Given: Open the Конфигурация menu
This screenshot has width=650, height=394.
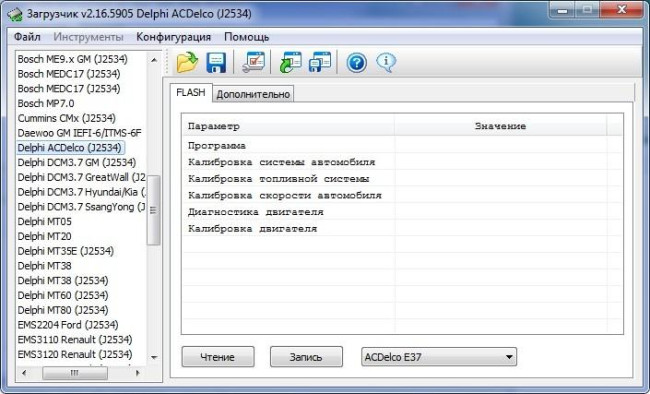Looking at the screenshot, I should [174, 37].
